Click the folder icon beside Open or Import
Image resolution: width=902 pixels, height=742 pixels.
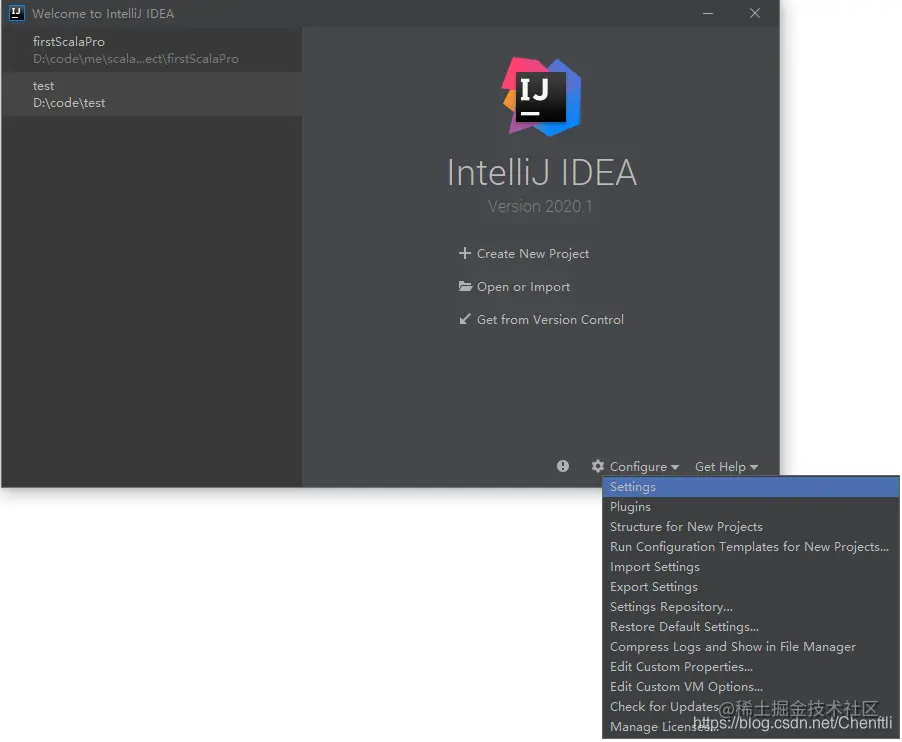pos(465,286)
